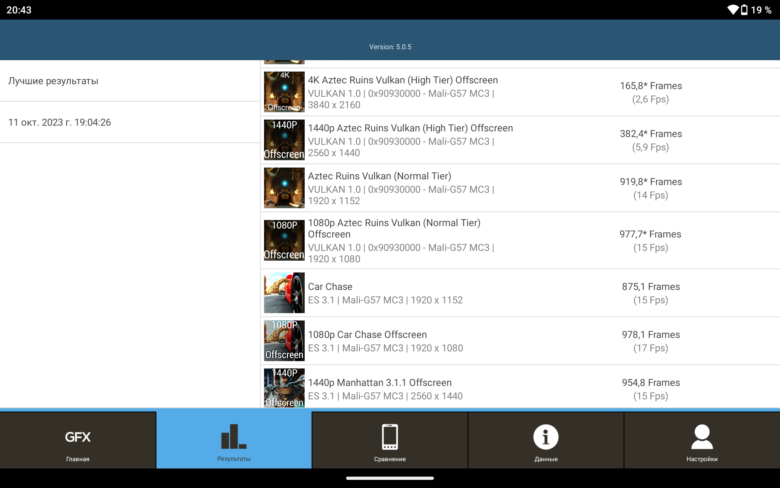Open 1440p Manhattan 3.1.1 Offscreen title
Viewport: 780px width, 488px height.
pos(380,383)
